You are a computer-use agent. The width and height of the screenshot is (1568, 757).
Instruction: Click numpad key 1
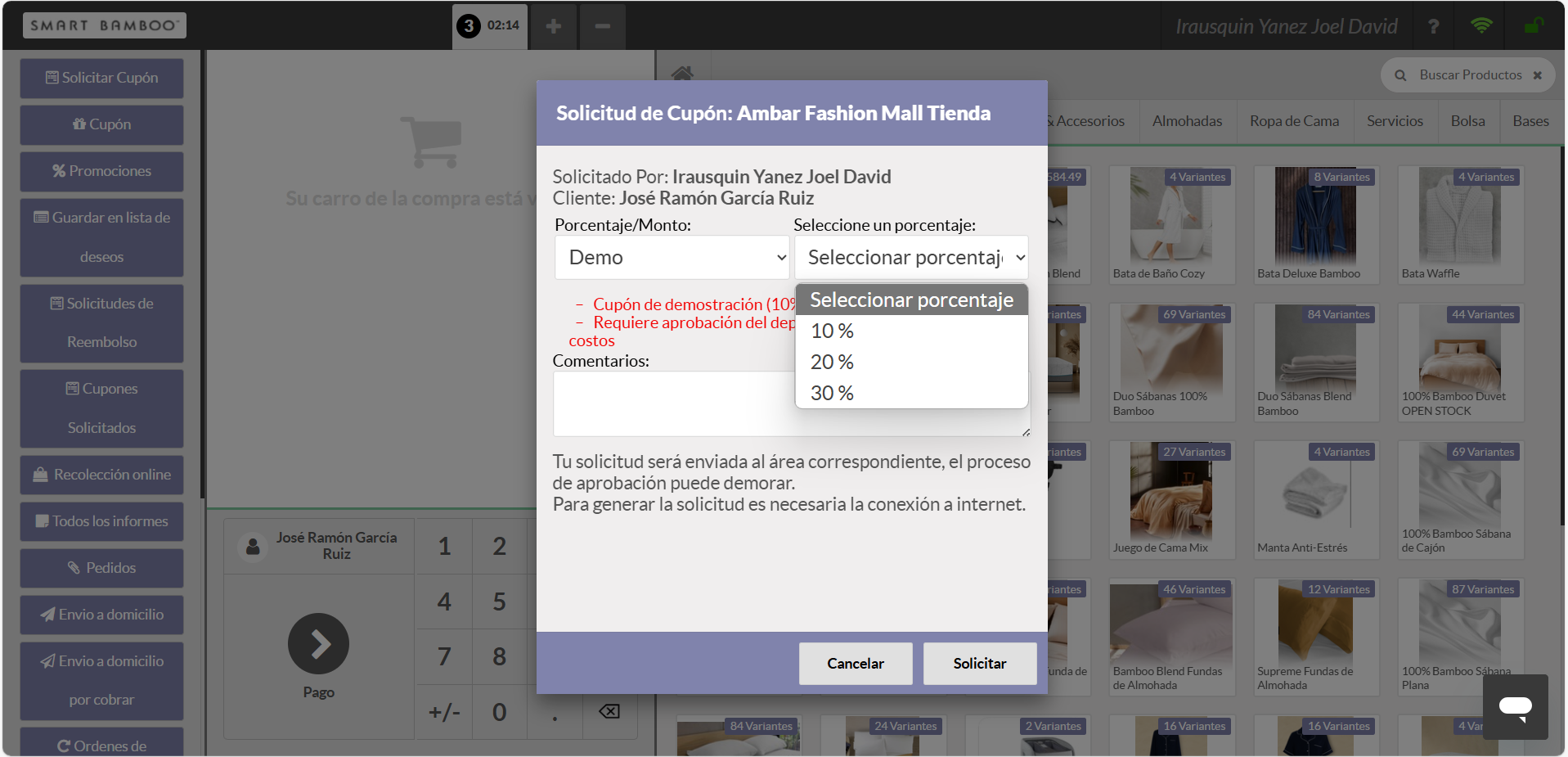click(444, 546)
